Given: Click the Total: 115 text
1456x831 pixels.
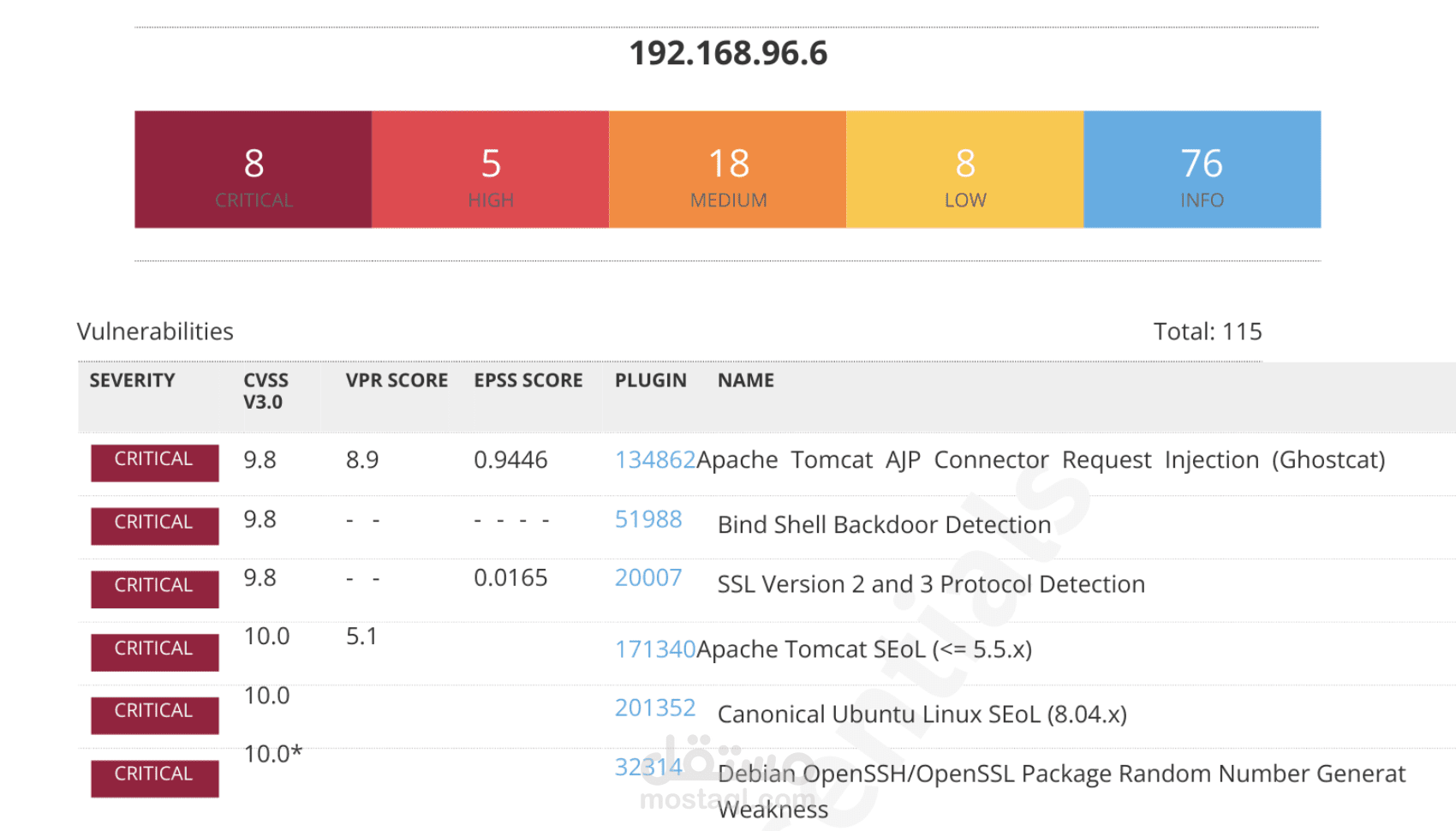Looking at the screenshot, I should [1208, 332].
